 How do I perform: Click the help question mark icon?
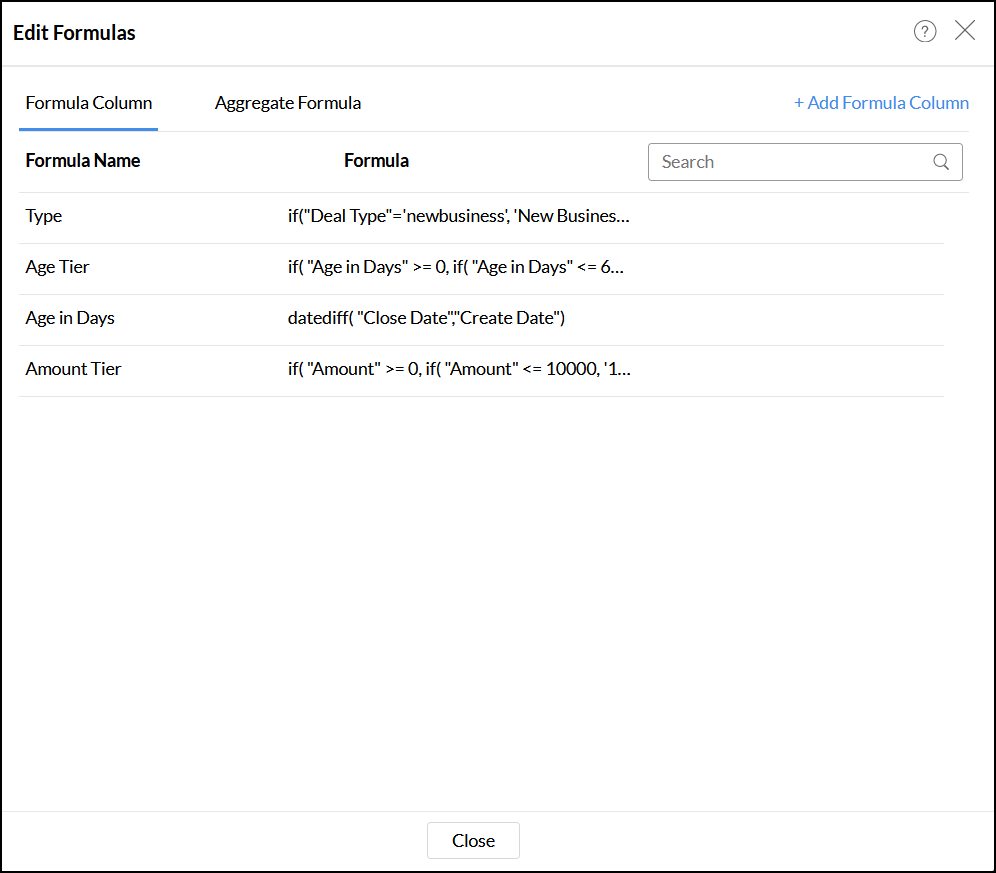click(925, 32)
